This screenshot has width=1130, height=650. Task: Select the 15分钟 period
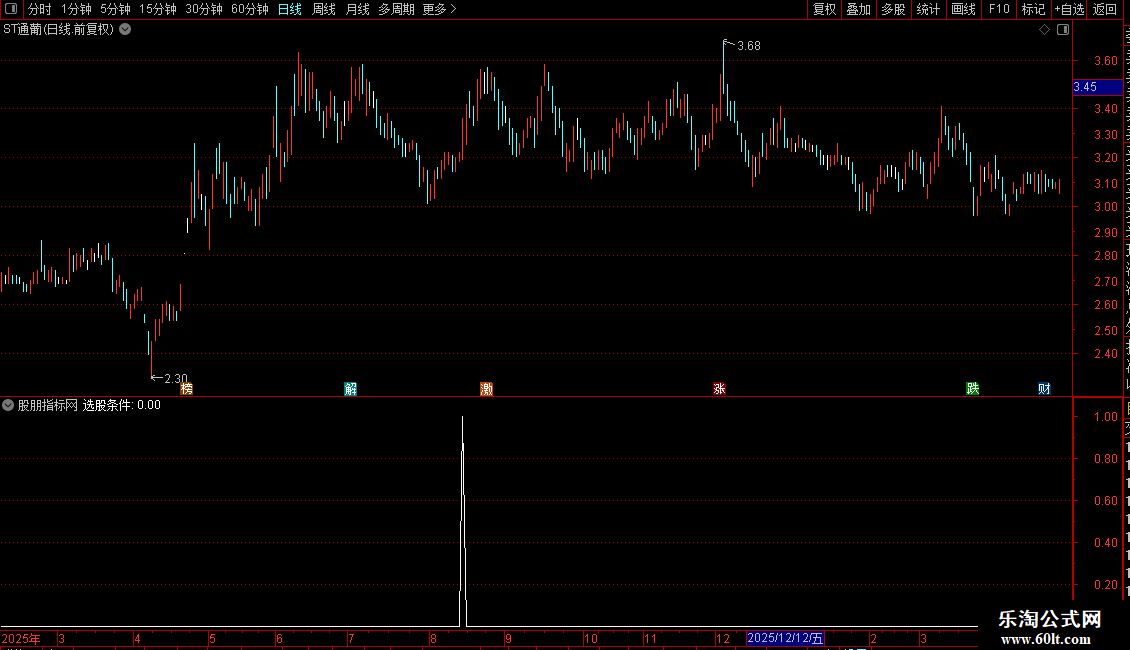tap(158, 9)
